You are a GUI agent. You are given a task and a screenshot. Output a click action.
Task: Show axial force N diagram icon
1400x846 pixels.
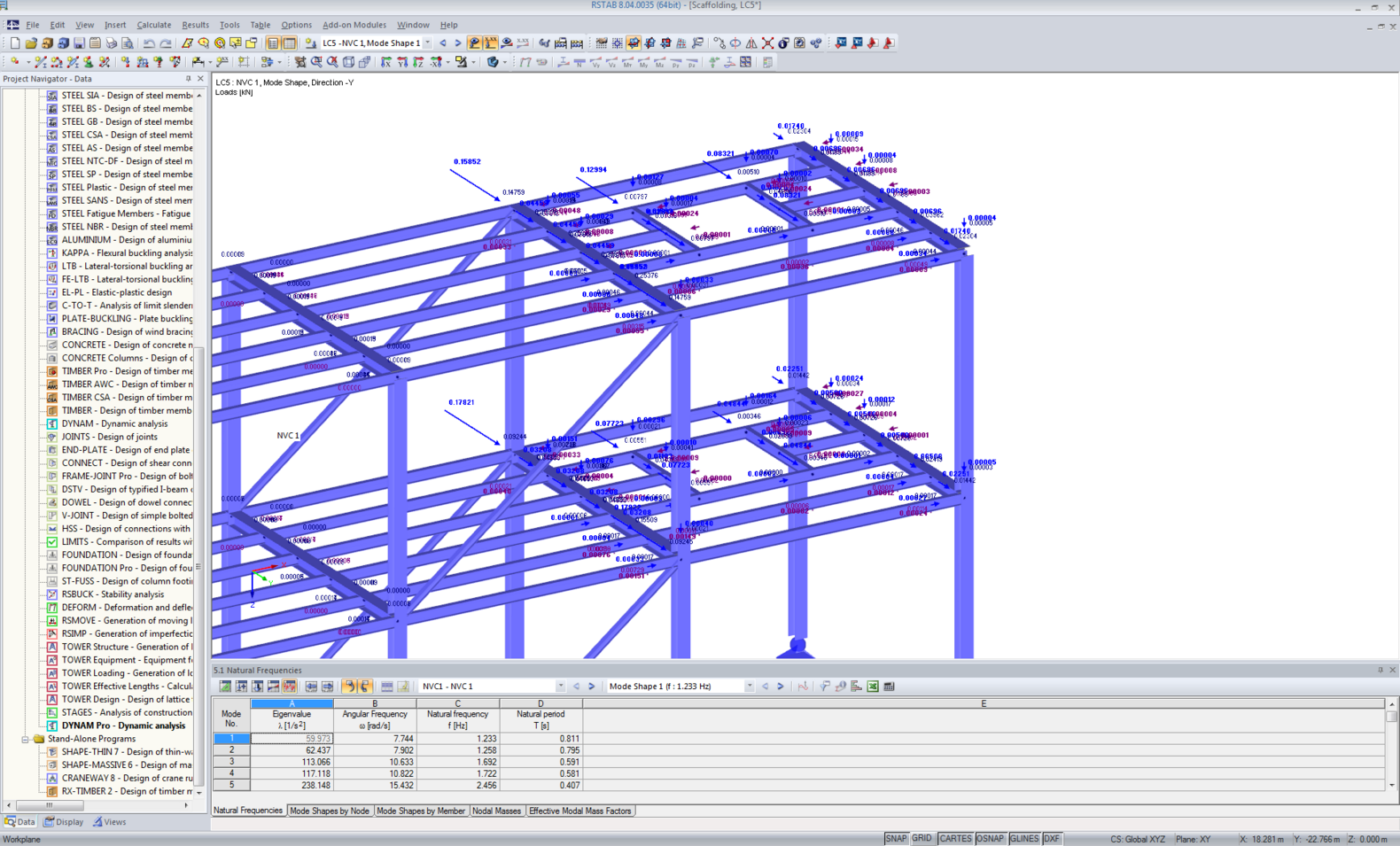pyautogui.click(x=579, y=62)
